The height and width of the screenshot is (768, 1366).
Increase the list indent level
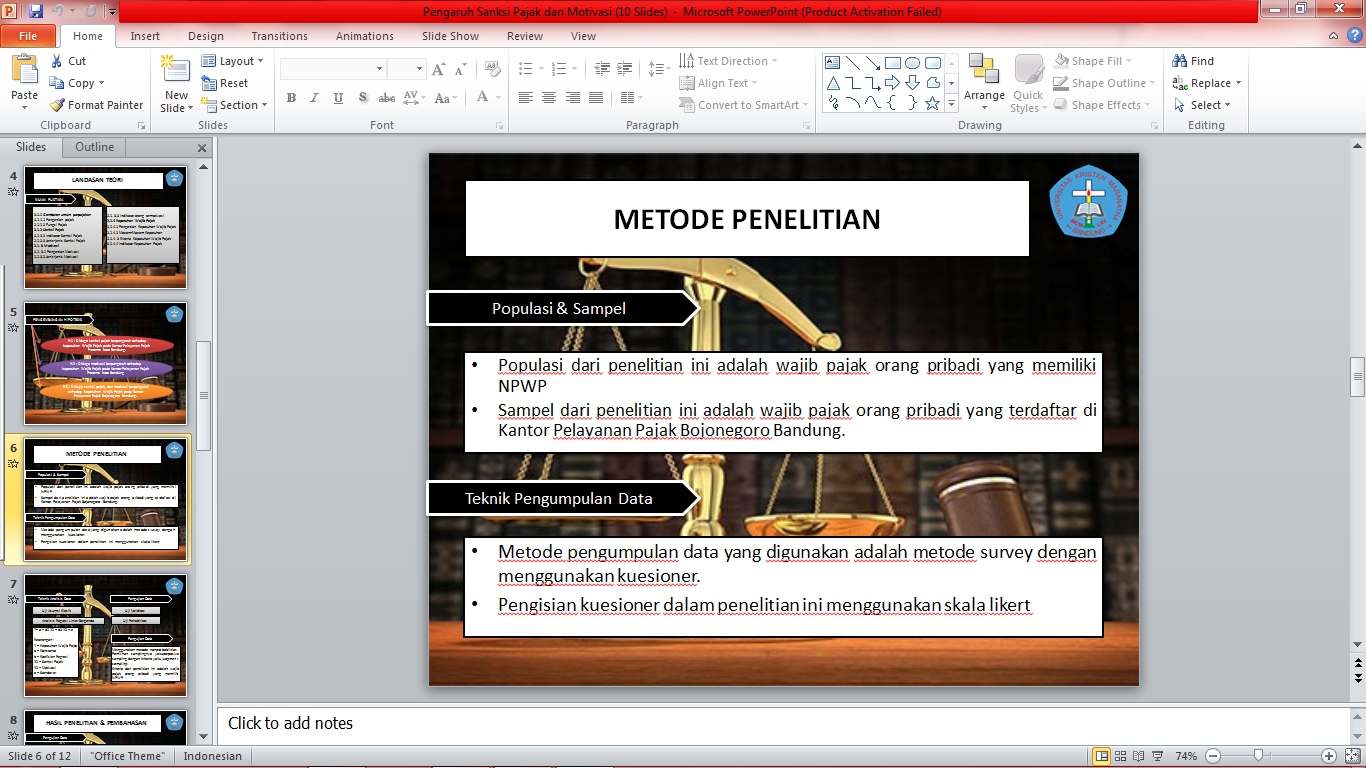pyautogui.click(x=626, y=69)
